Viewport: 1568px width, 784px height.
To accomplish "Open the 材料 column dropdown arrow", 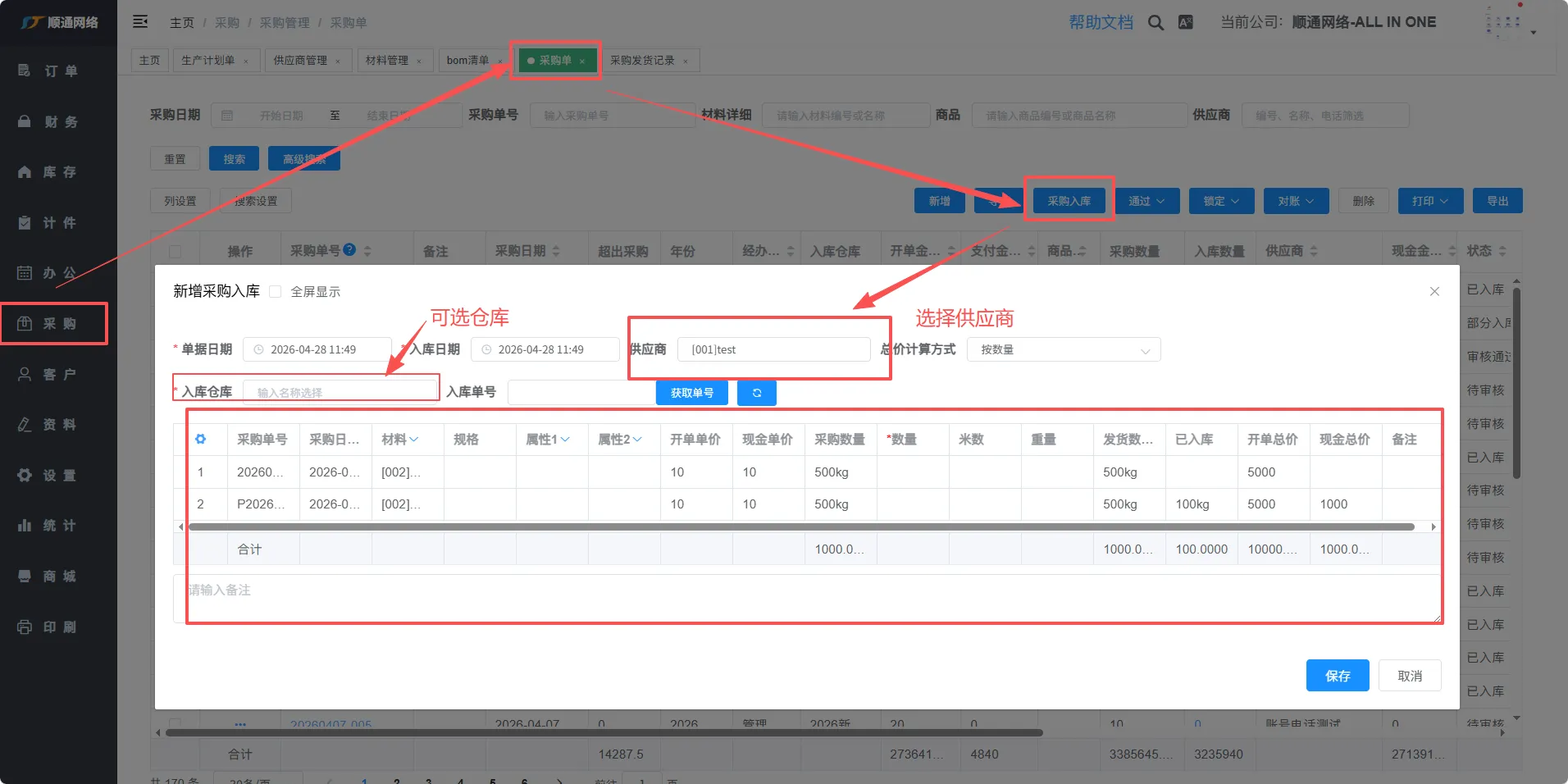I will click(x=414, y=440).
